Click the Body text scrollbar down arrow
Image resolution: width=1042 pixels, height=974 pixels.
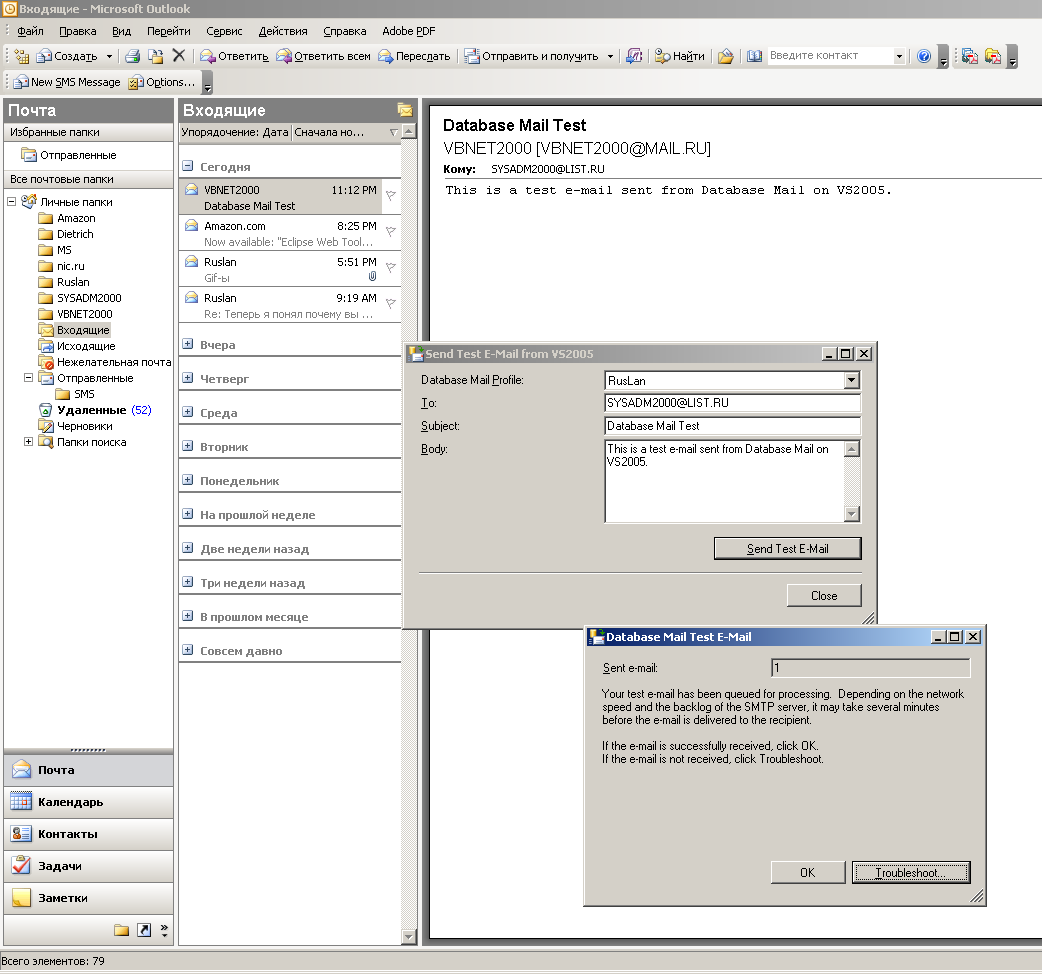[x=852, y=514]
